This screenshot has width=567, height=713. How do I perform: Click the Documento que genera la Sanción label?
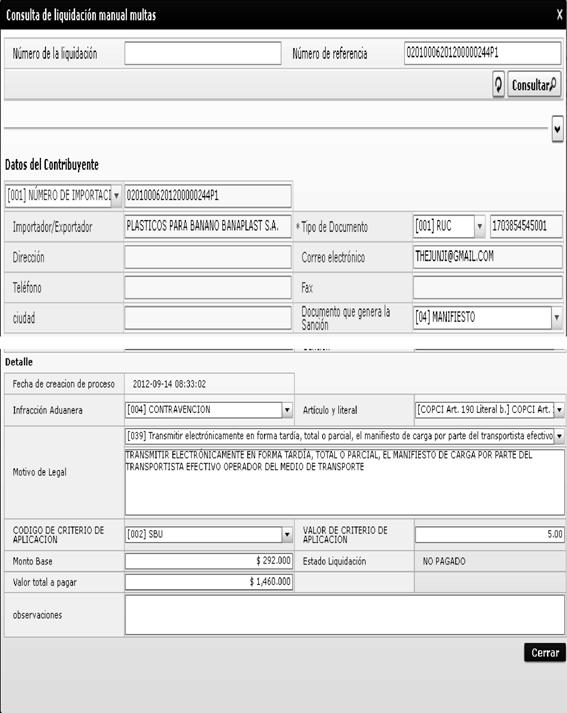tap(346, 318)
